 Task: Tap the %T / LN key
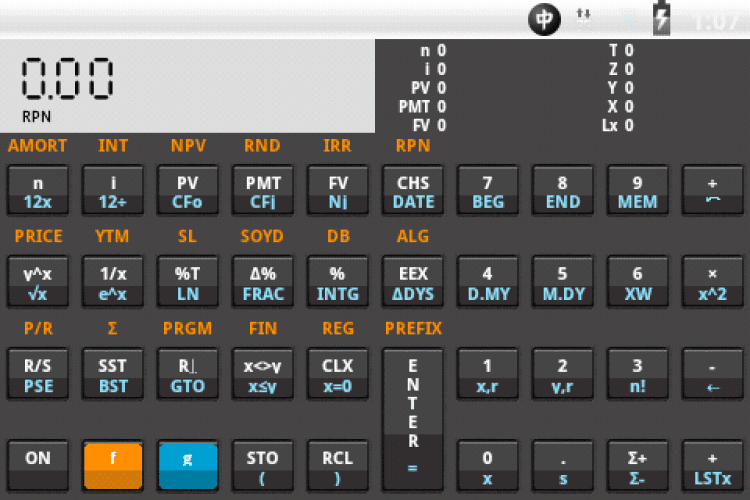coord(188,282)
